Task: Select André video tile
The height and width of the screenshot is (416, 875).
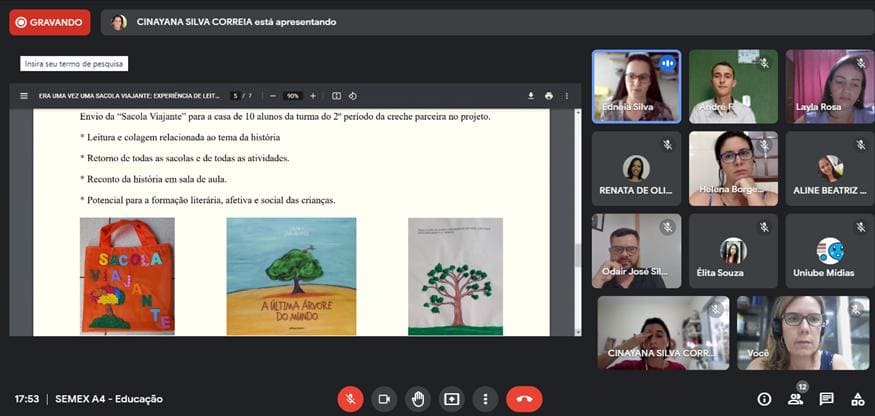Action: click(733, 87)
